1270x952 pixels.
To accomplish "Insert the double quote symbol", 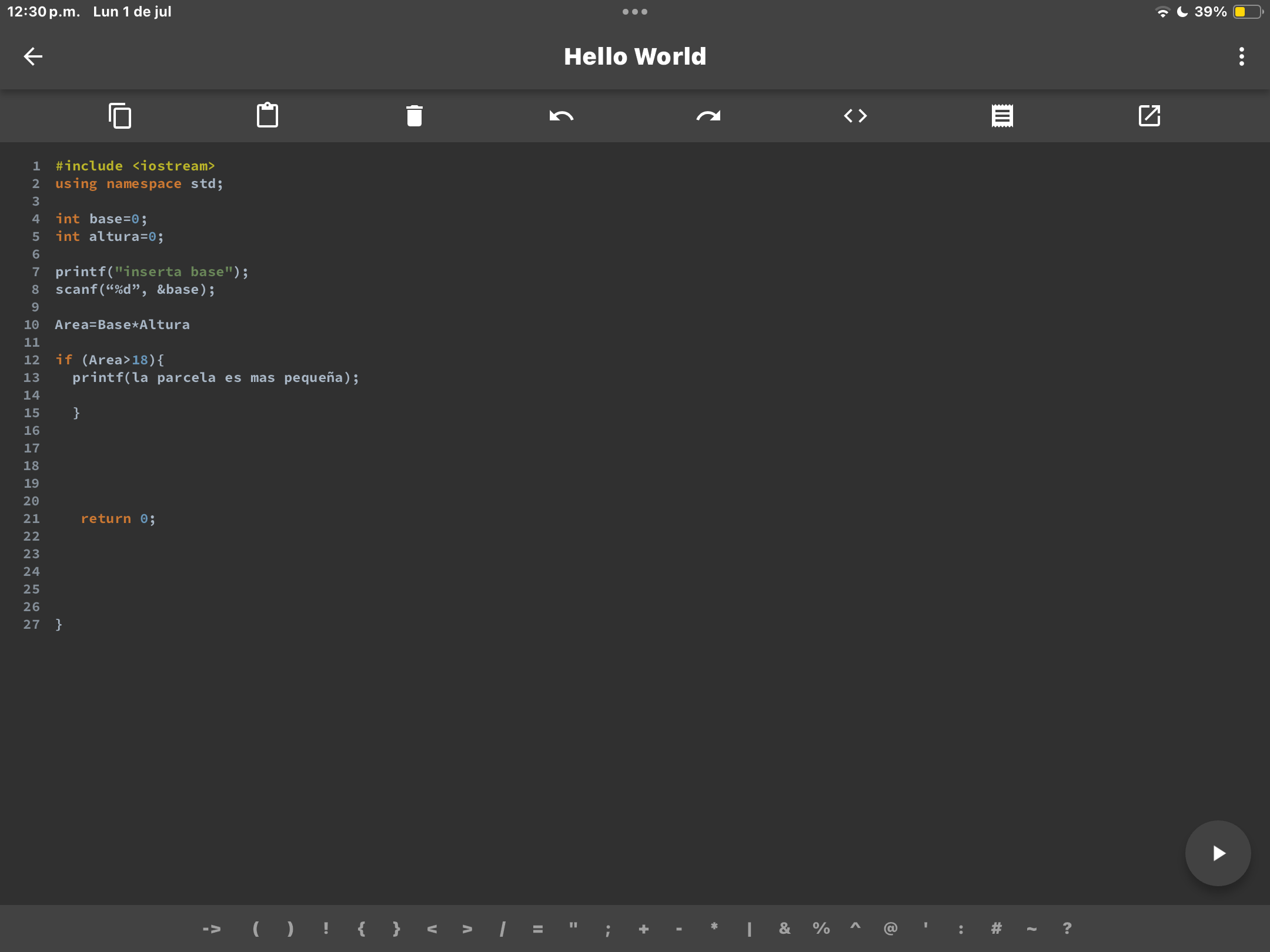I will tap(573, 927).
